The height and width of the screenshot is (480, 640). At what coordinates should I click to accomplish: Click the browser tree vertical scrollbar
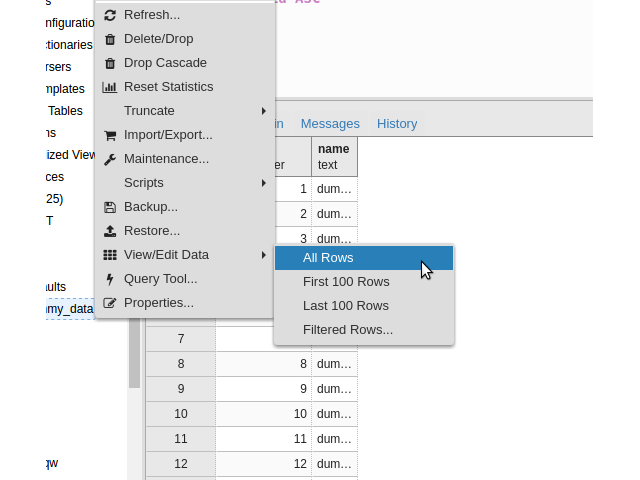134,353
